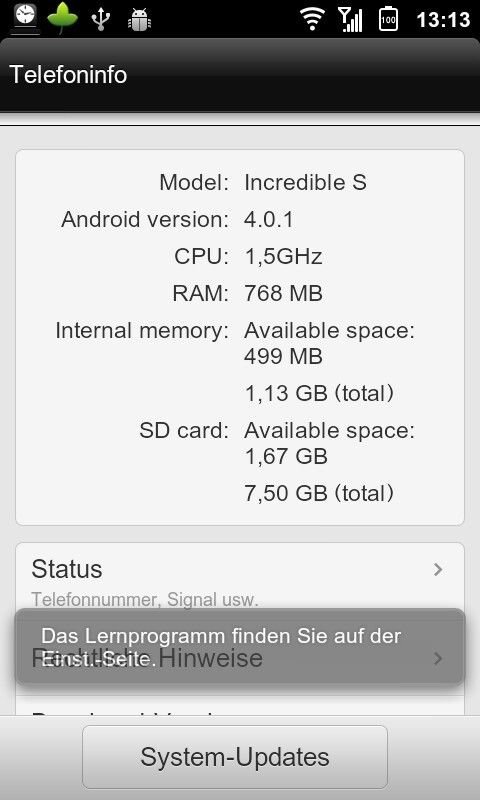Tap the Wi-Fi signal icon

[313, 19]
